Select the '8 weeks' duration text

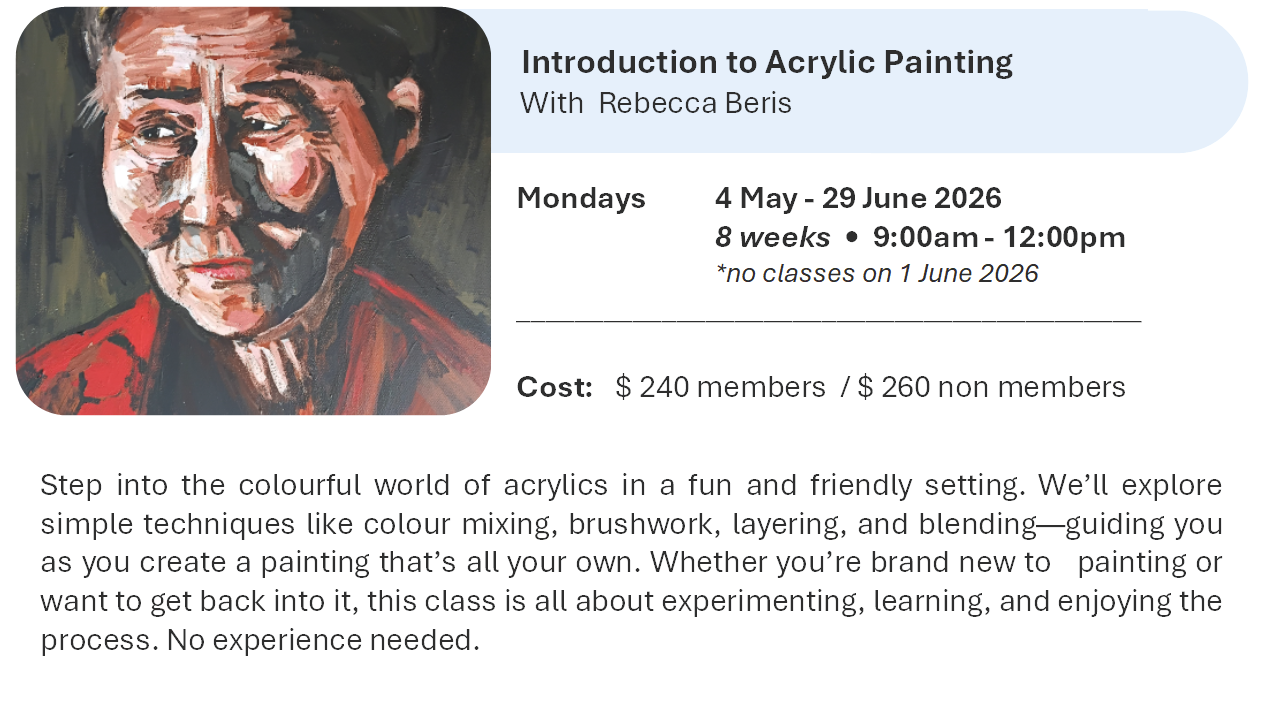[772, 237]
